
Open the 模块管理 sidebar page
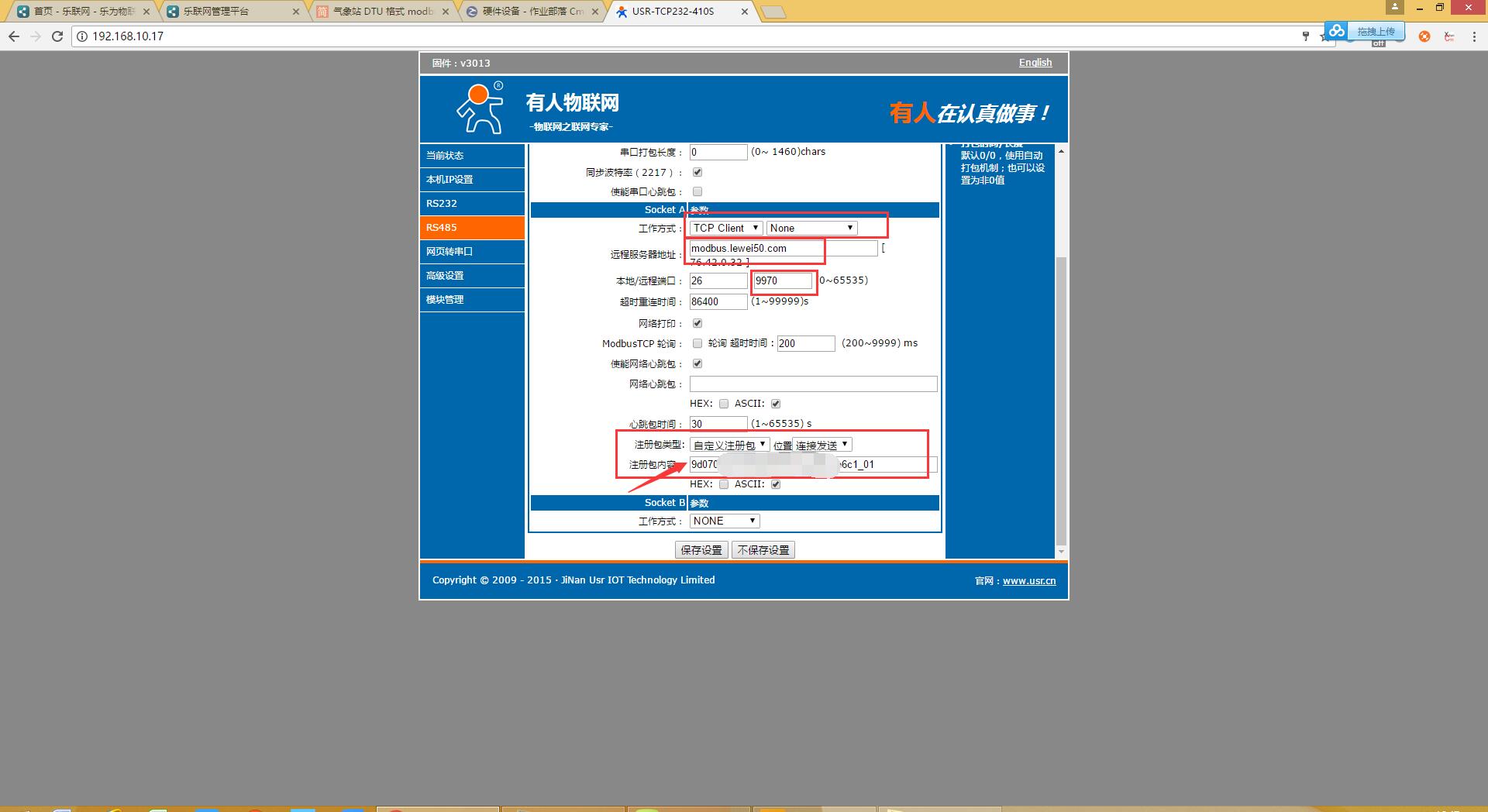point(473,300)
